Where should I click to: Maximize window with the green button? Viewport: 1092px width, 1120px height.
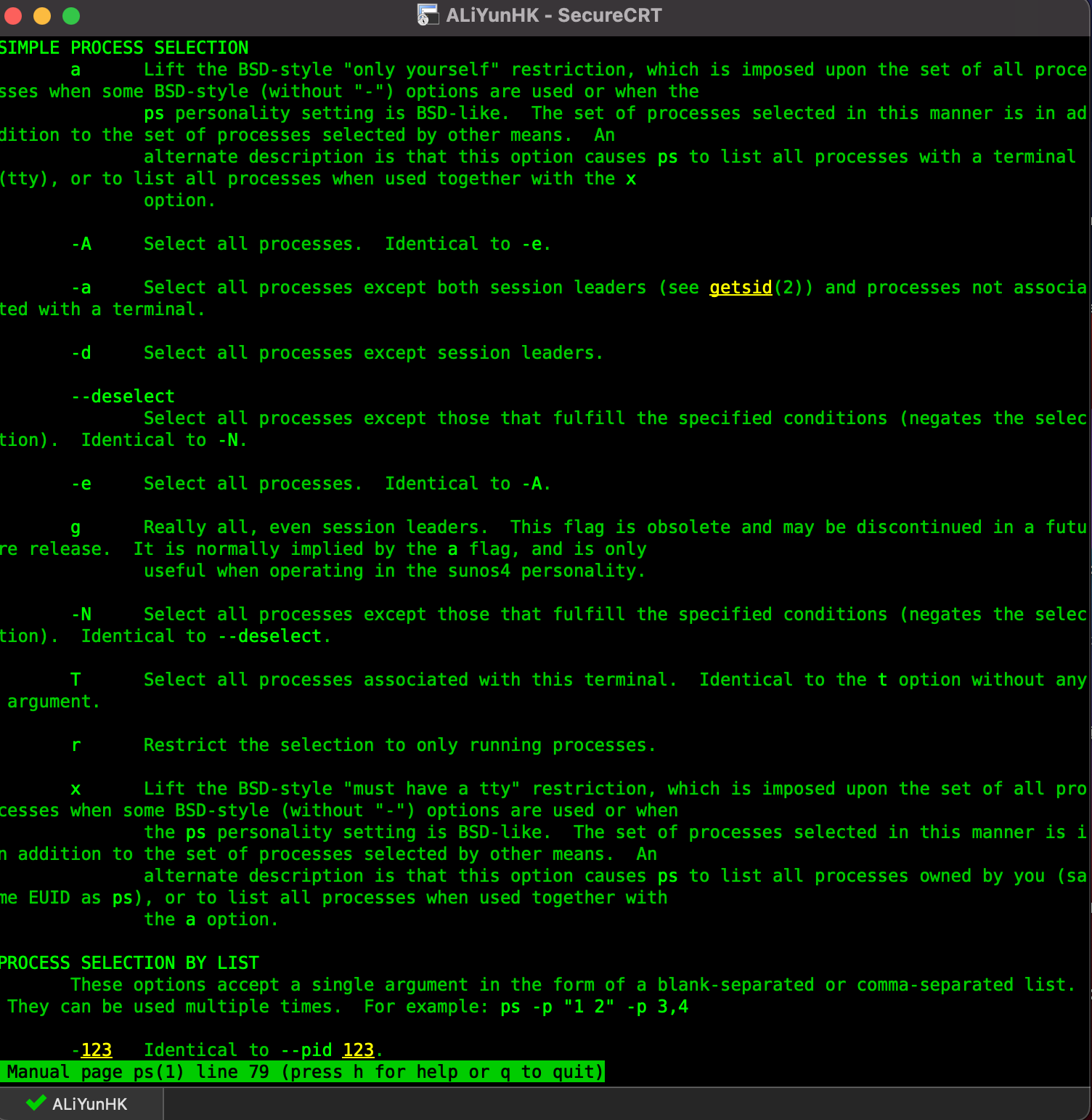point(71,15)
